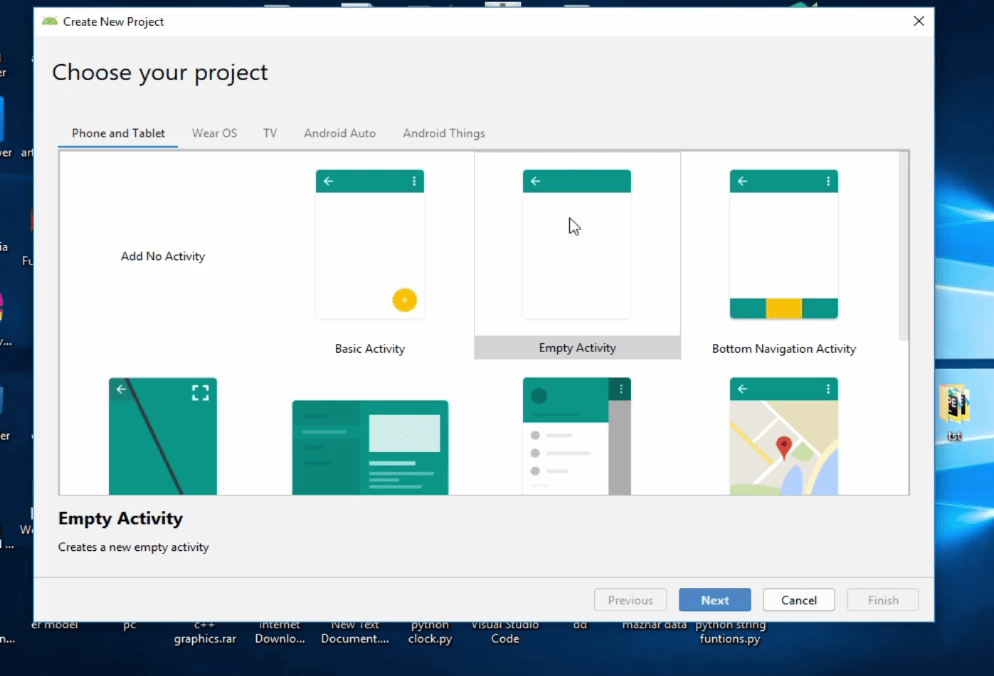Open the python clock.py desktop icon
Screen dimensions: 994x676
pyautogui.click(x=429, y=631)
